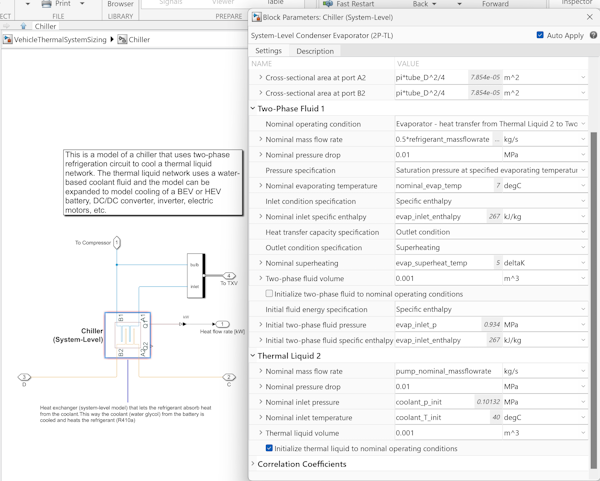Click the help question mark icon
This screenshot has width=600, height=481.
pyautogui.click(x=593, y=35)
